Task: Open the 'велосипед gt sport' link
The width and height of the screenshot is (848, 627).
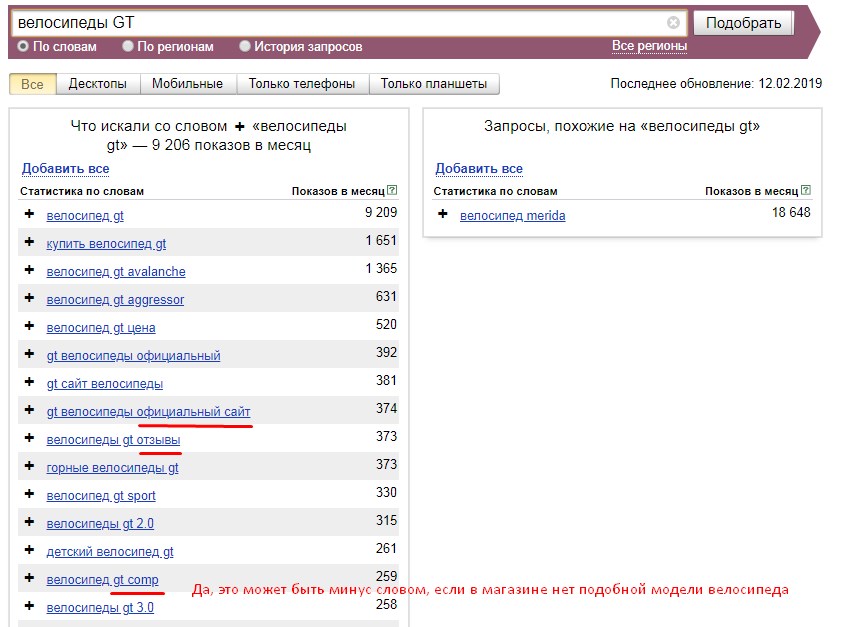Action: 101,496
